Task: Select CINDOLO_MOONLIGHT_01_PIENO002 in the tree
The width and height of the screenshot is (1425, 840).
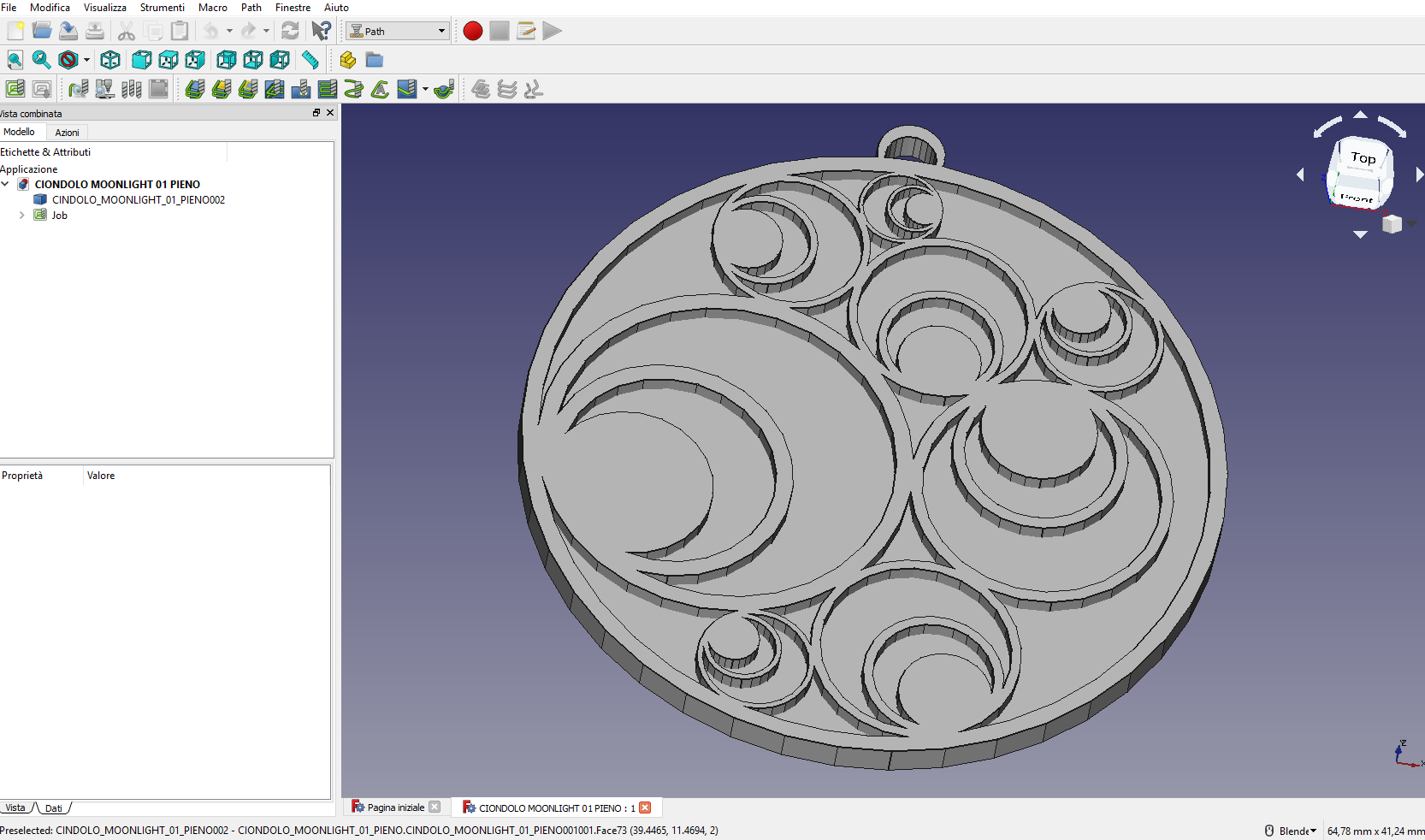Action: 138,200
